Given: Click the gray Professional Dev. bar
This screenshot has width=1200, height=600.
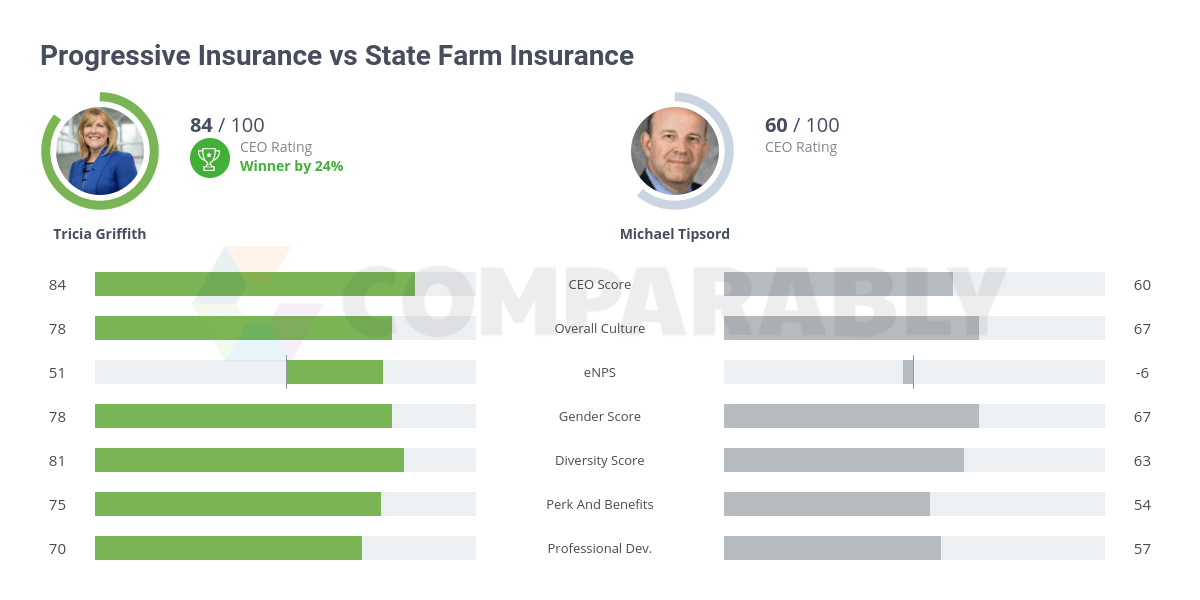Looking at the screenshot, I should pos(832,548).
